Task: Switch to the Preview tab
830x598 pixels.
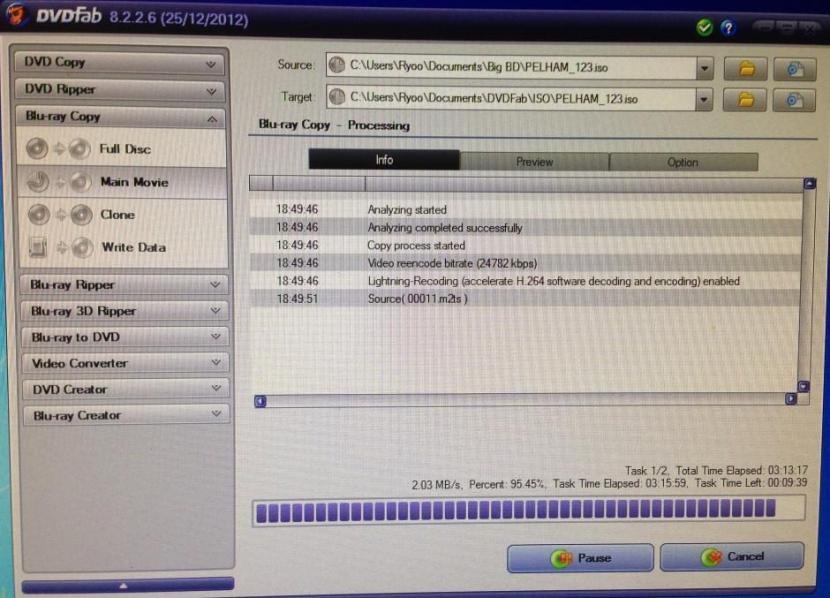Action: (x=534, y=162)
